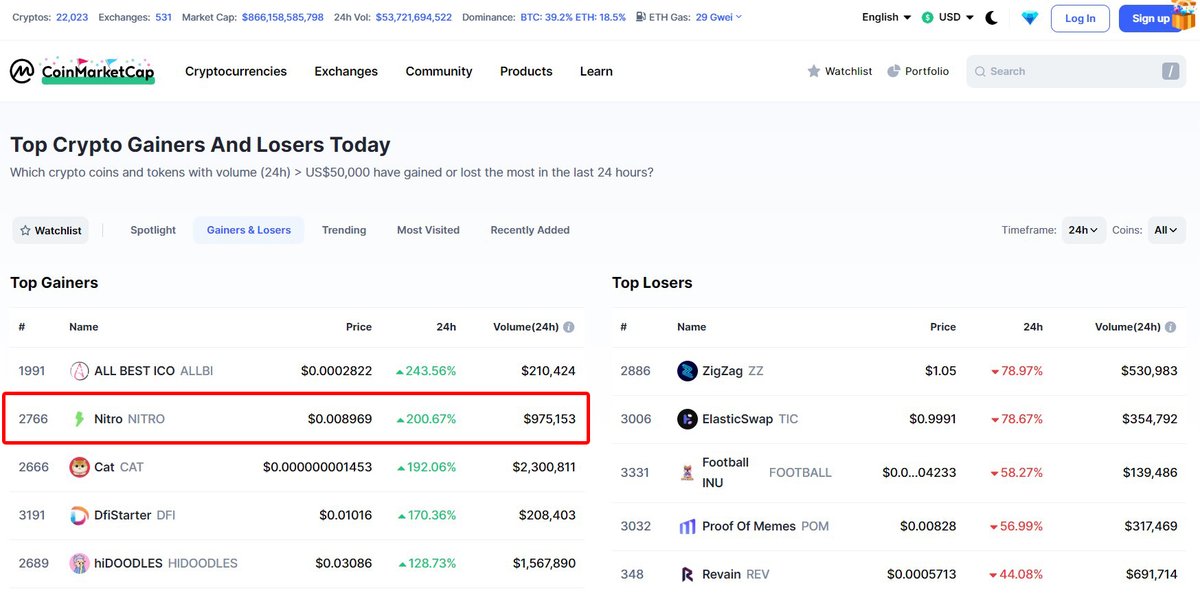Sort Top Losers by Name header

point(692,327)
